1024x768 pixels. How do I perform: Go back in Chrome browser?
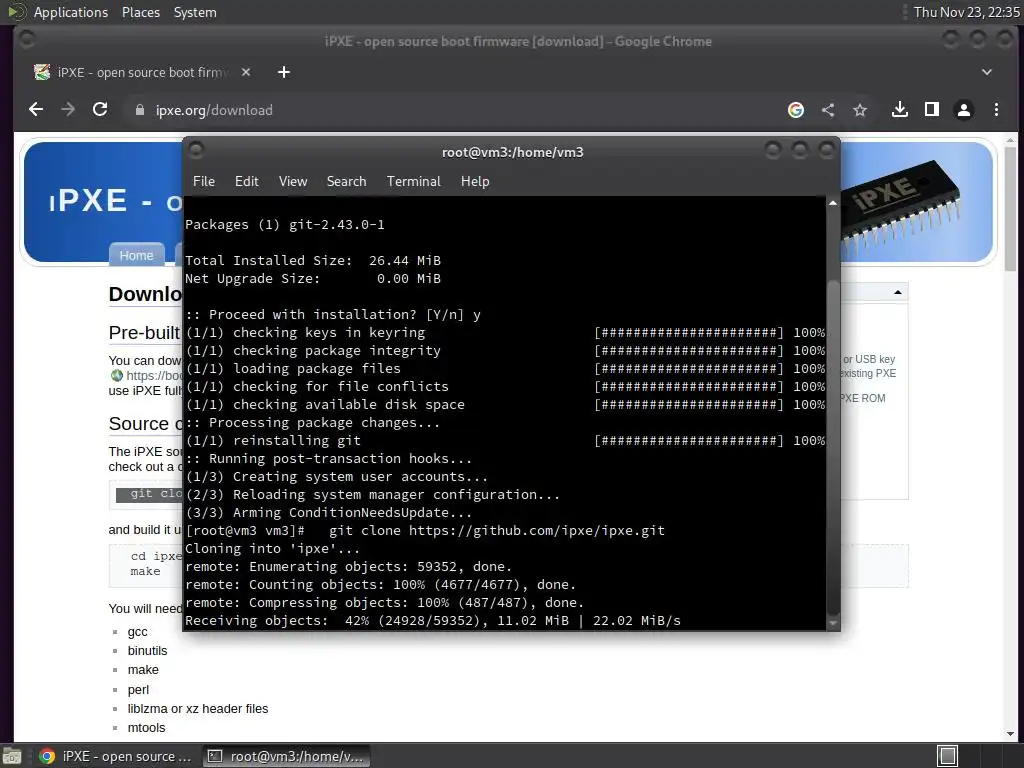coord(36,110)
